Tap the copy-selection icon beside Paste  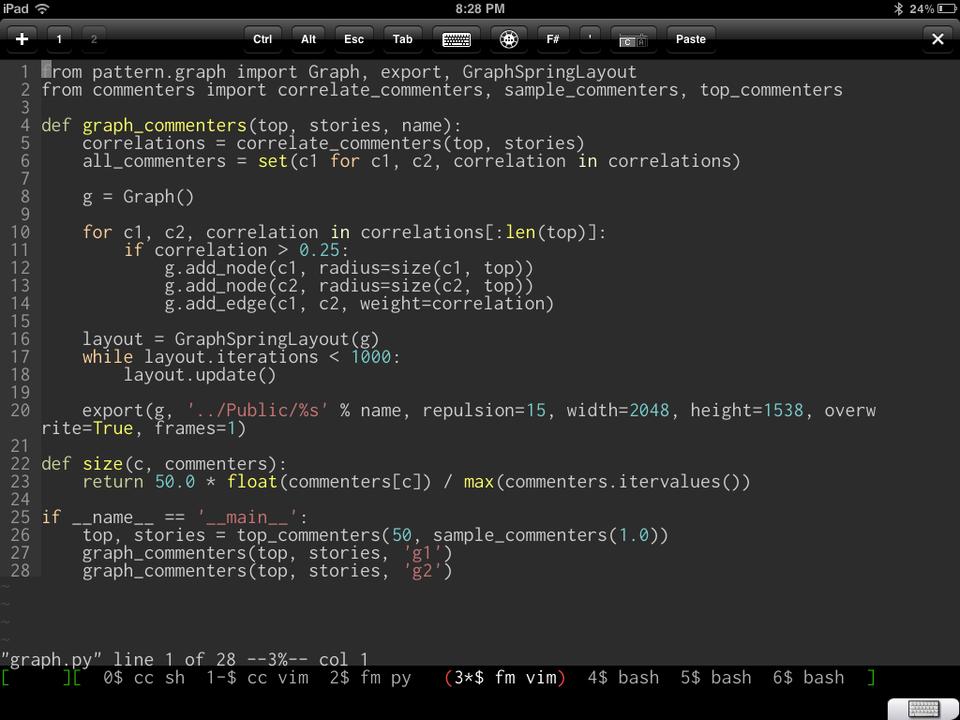point(633,39)
